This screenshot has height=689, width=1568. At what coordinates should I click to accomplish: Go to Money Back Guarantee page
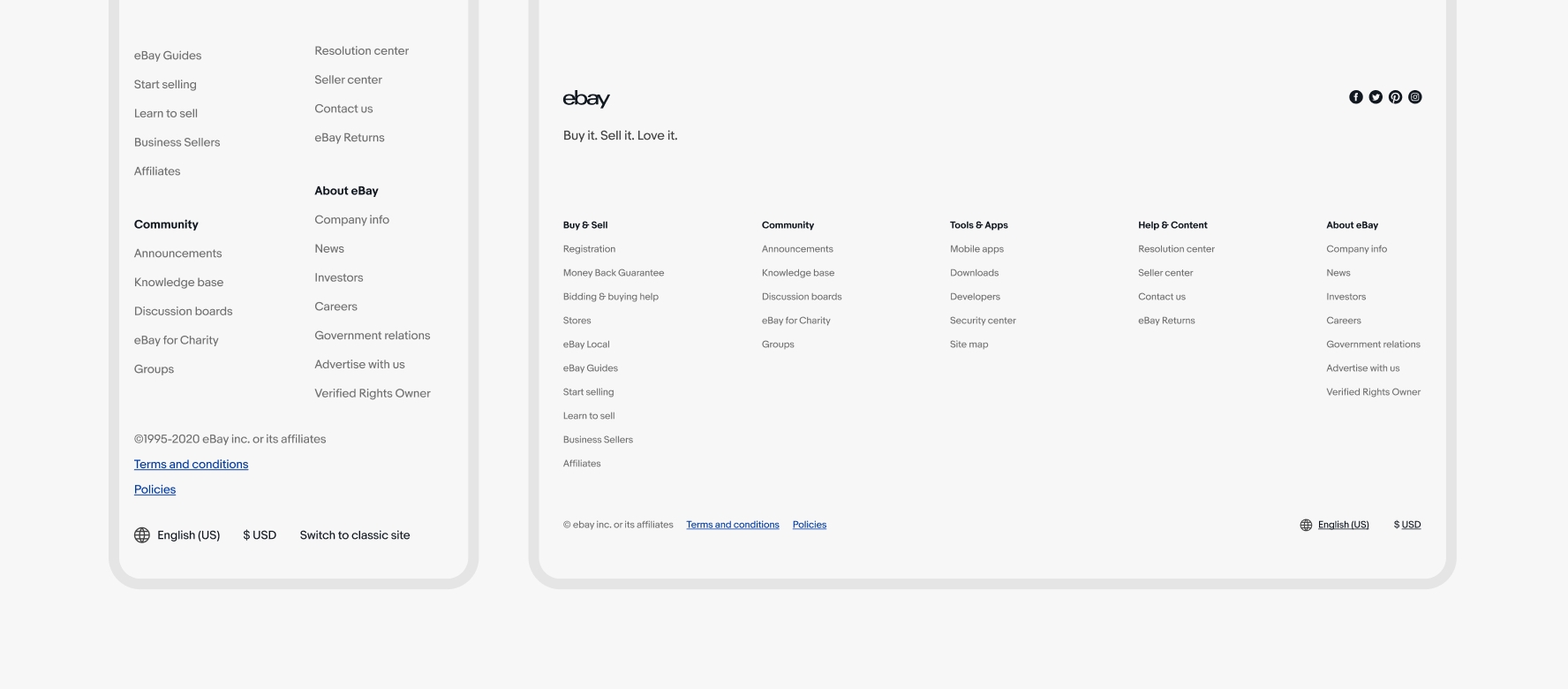(x=614, y=273)
